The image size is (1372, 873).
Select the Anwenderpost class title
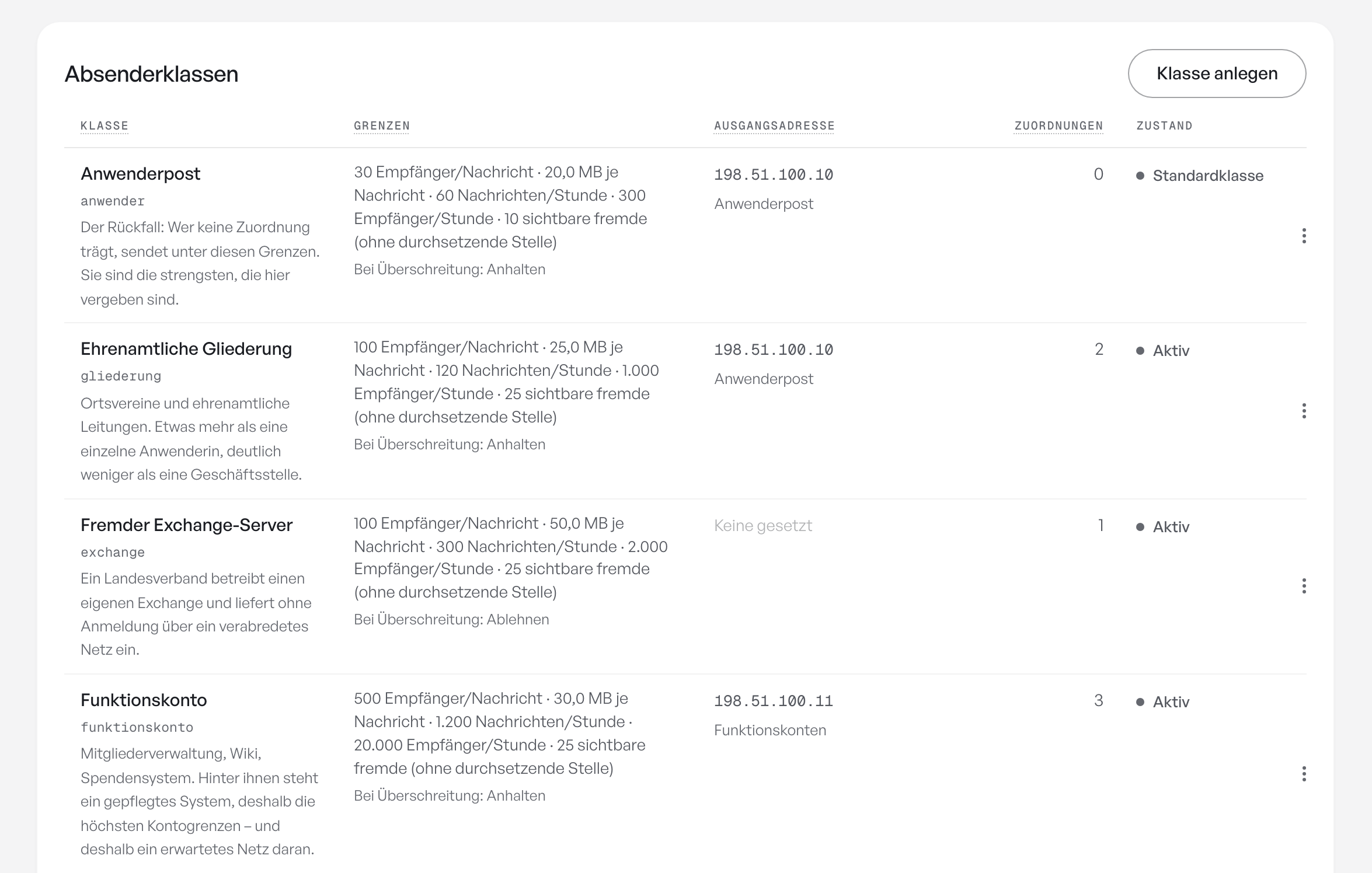tap(140, 174)
